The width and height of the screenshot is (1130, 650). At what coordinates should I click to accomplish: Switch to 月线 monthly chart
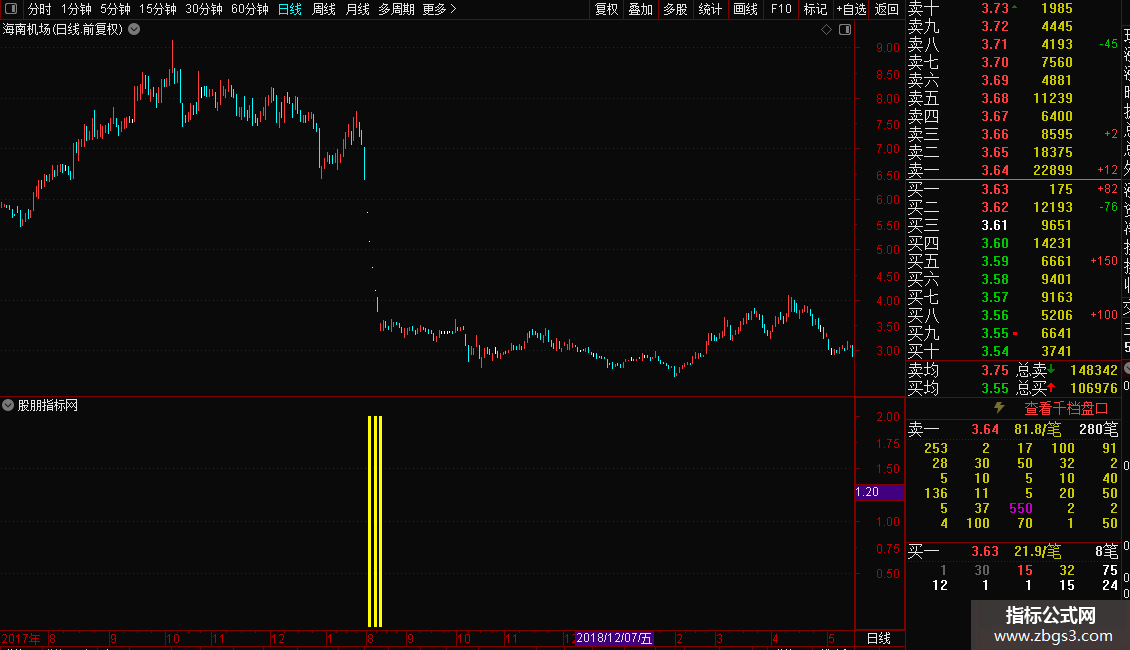(x=357, y=9)
